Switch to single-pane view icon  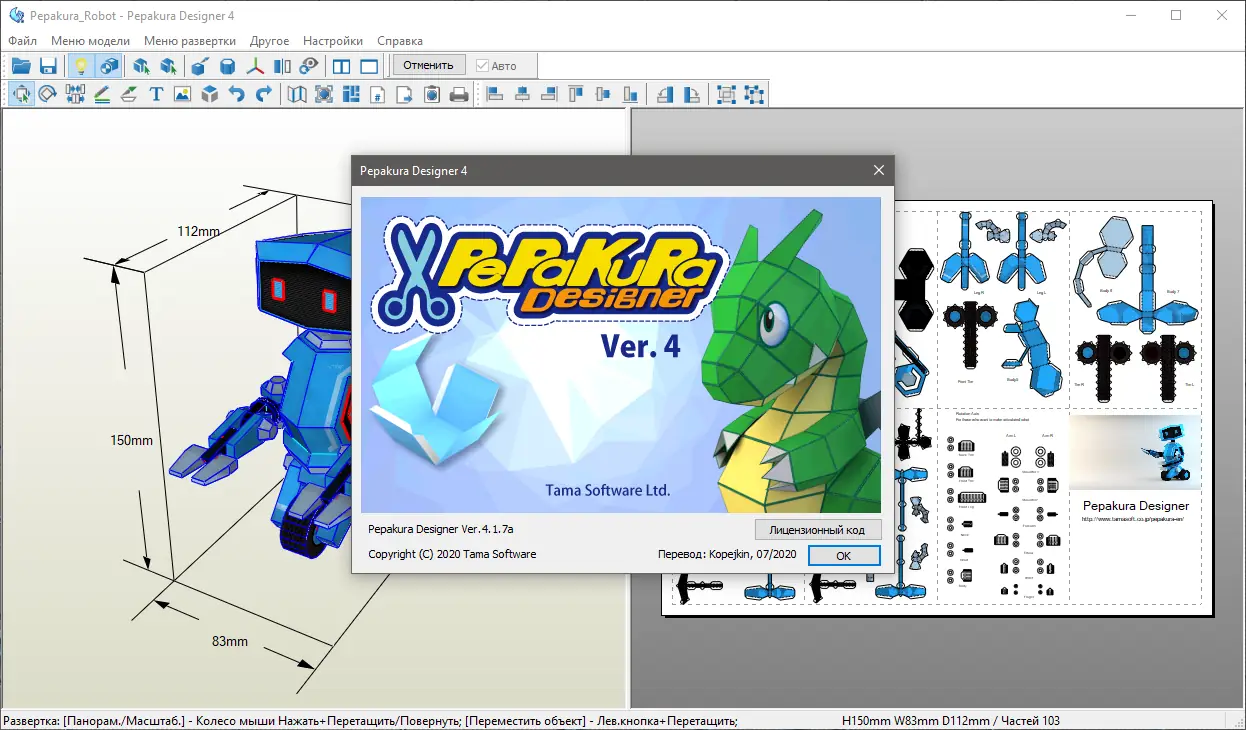[369, 66]
